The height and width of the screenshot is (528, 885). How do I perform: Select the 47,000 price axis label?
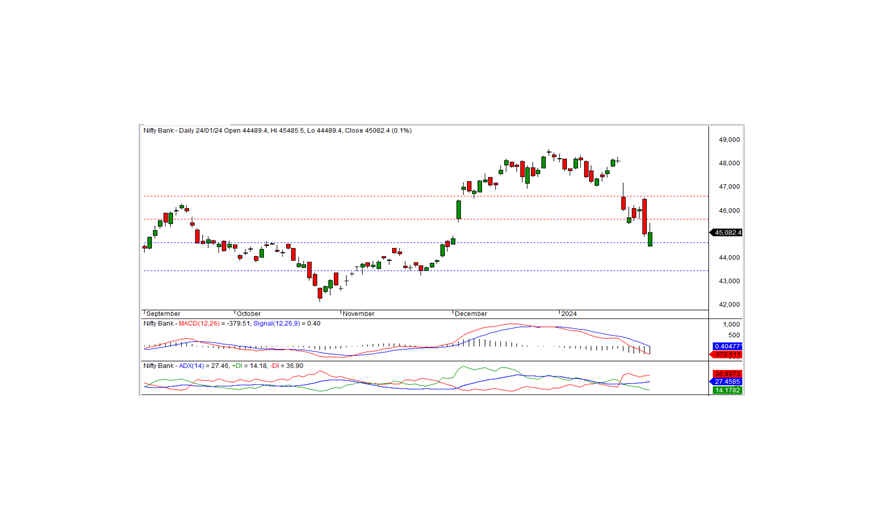pos(730,187)
